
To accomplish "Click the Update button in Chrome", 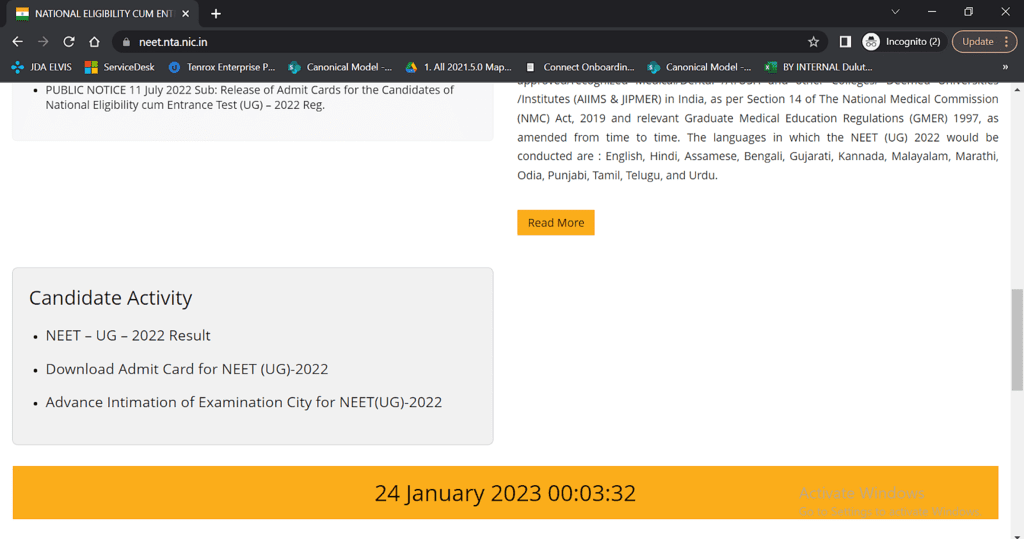I will (977, 42).
